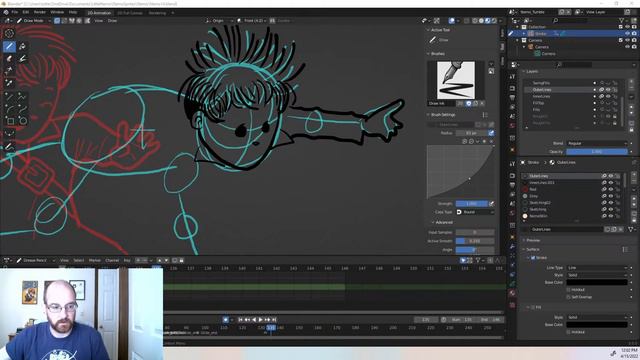The width and height of the screenshot is (640, 360).
Task: Select the Cutter tool
Action: [9, 71]
